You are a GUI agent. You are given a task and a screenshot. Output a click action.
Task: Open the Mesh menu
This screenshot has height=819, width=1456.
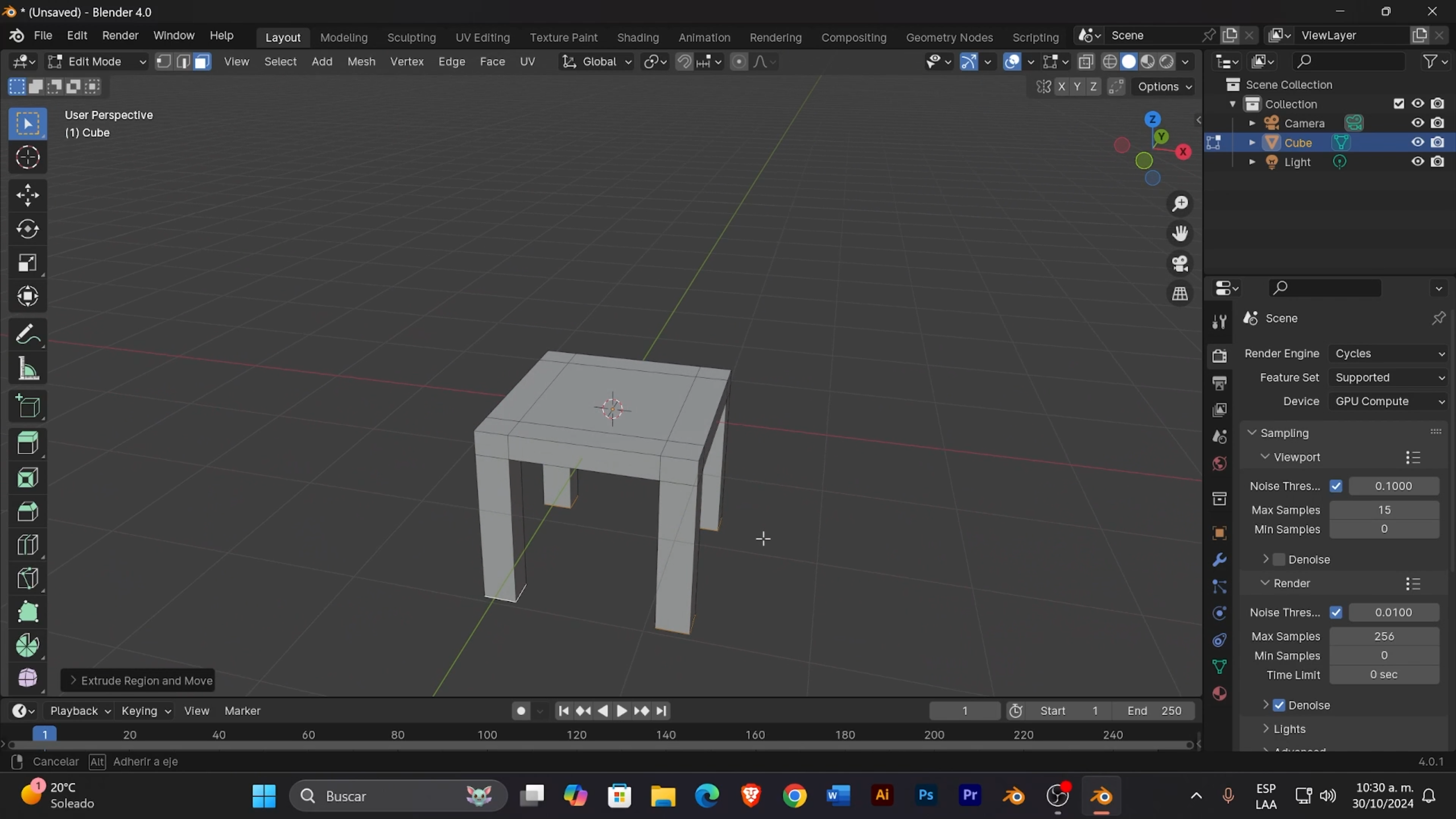[x=361, y=61]
